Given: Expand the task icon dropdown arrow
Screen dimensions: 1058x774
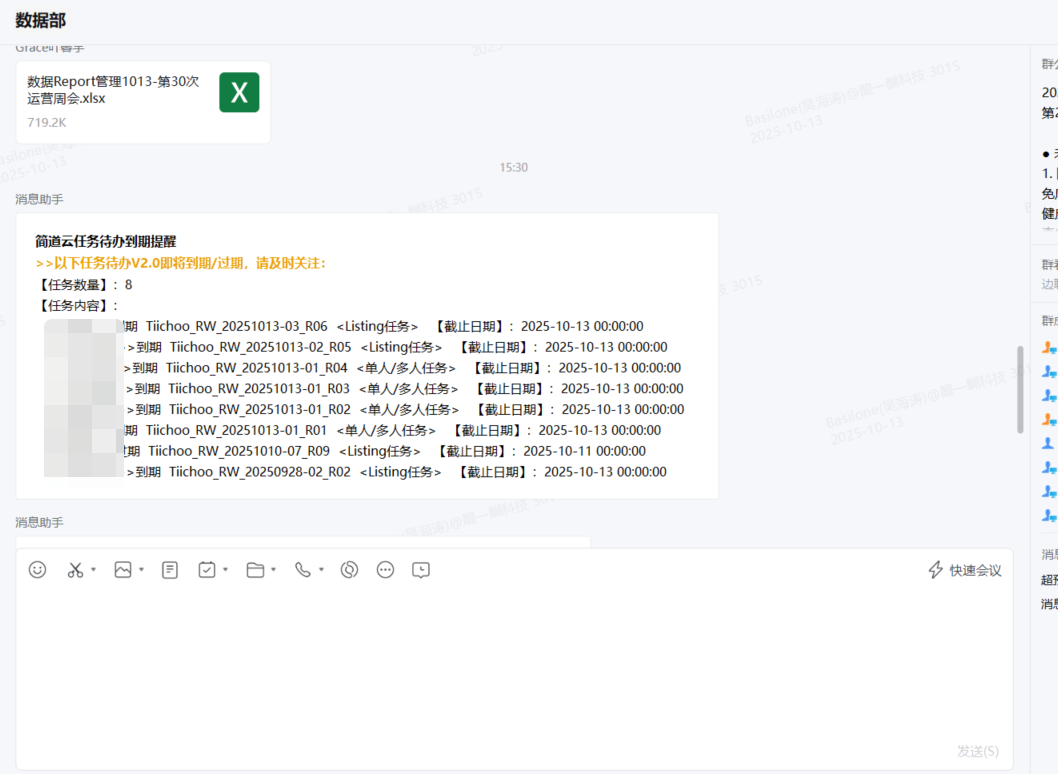Looking at the screenshot, I should (225, 570).
